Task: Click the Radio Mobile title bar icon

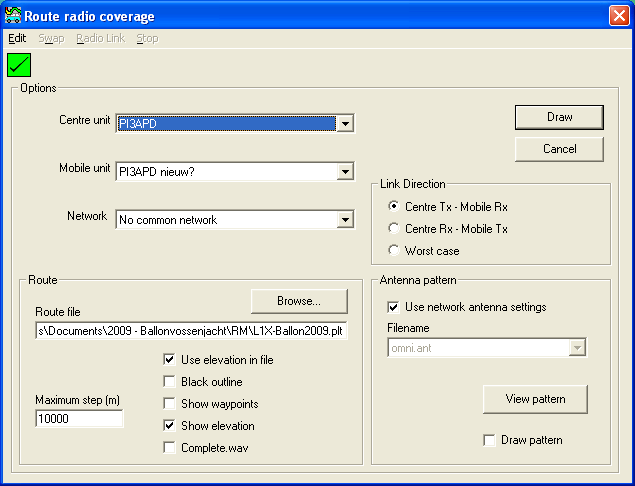Action: point(13,15)
